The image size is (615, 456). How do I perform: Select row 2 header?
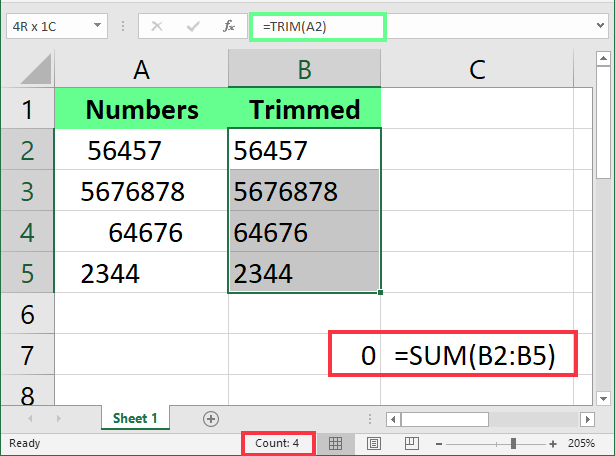[27, 150]
